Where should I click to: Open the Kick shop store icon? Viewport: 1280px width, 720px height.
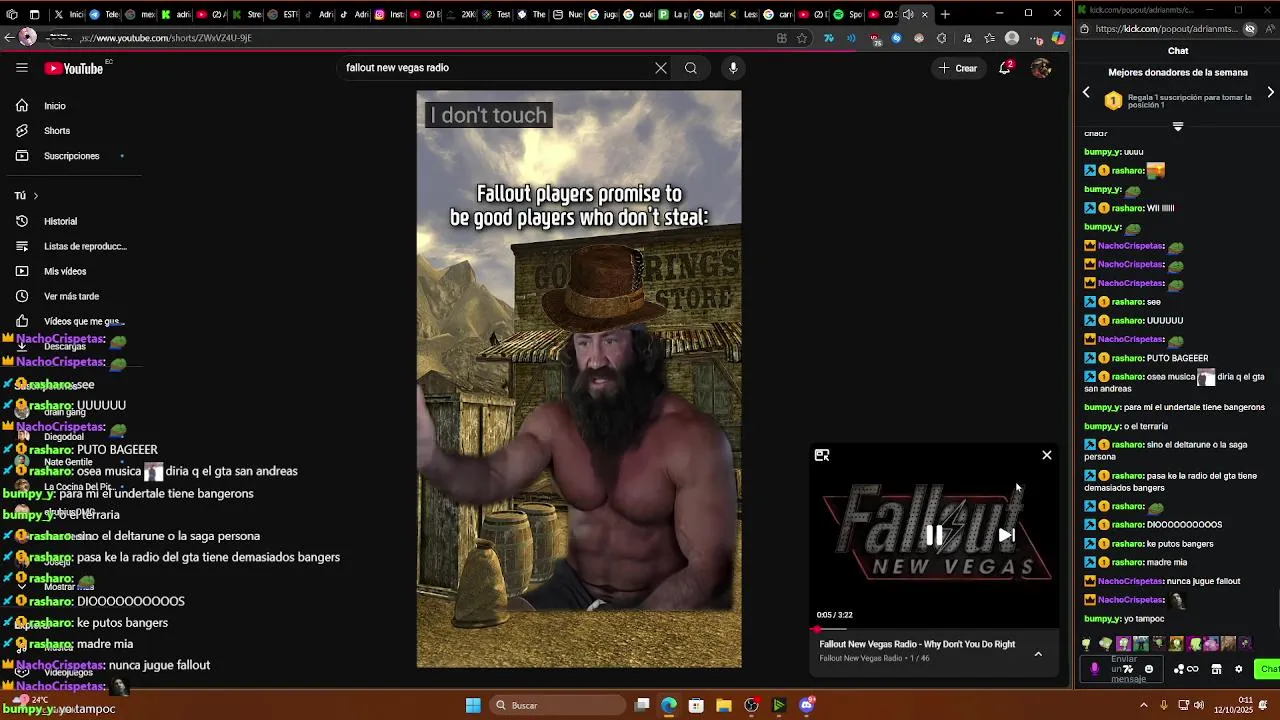[1216, 669]
